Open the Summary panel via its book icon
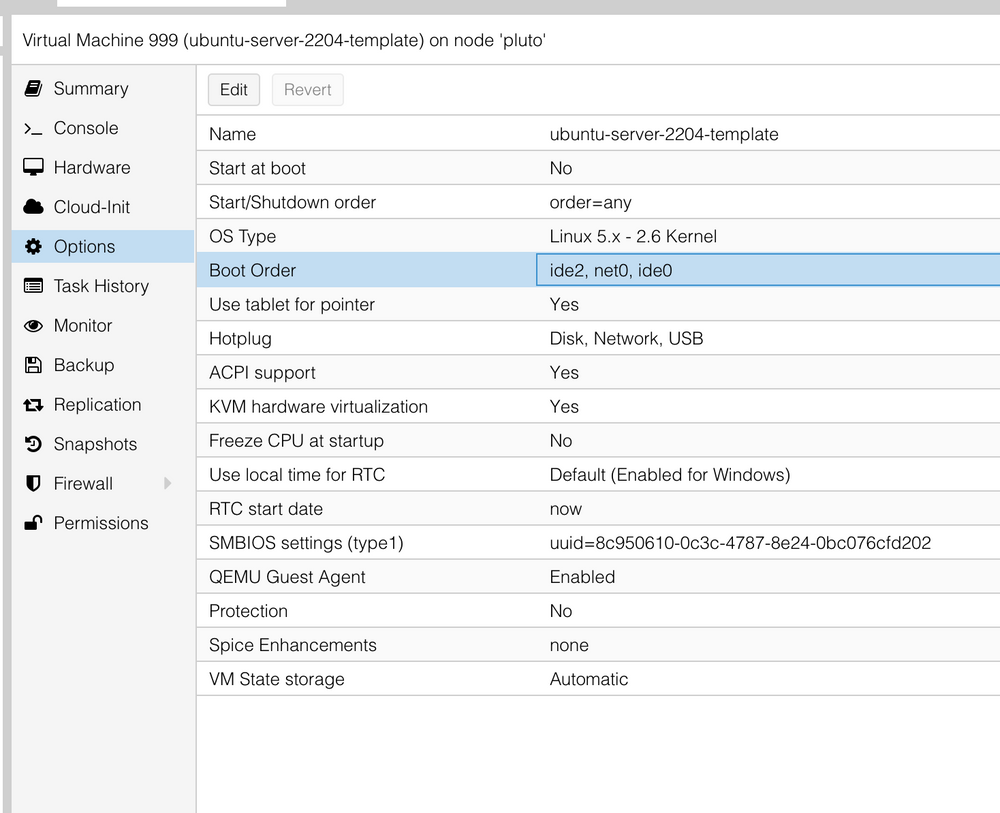The image size is (1000, 813). (x=34, y=88)
